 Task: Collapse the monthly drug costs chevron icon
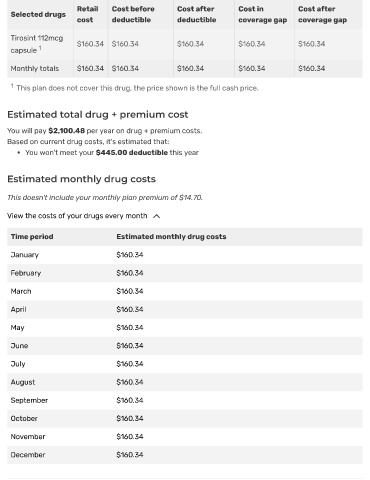tap(156, 216)
